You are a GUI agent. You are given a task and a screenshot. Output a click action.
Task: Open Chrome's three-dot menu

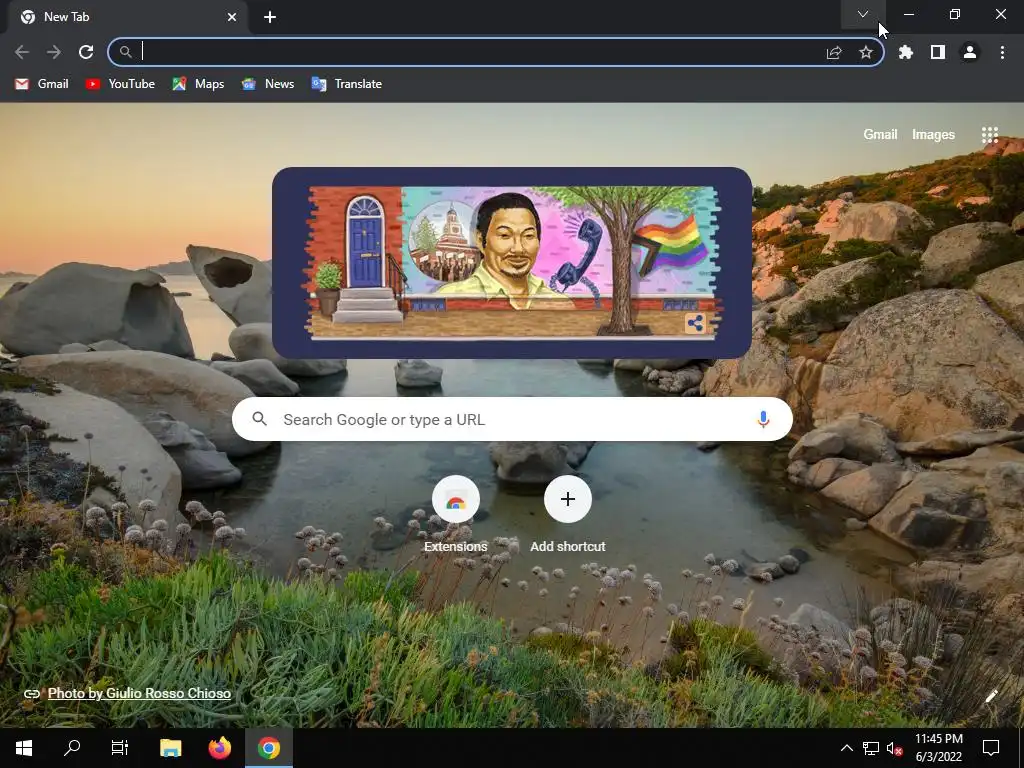(1002, 52)
